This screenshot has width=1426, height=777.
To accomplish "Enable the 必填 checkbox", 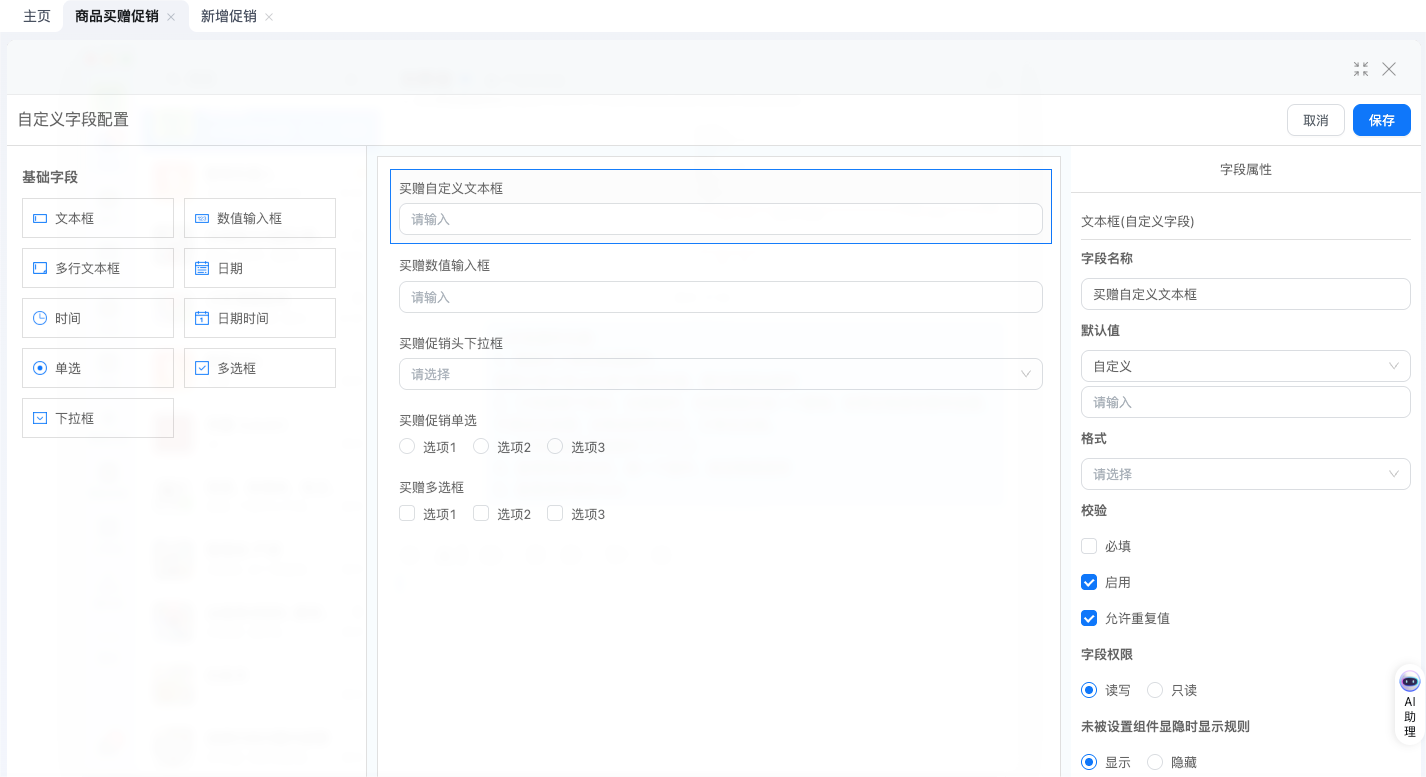I will tap(1090, 546).
